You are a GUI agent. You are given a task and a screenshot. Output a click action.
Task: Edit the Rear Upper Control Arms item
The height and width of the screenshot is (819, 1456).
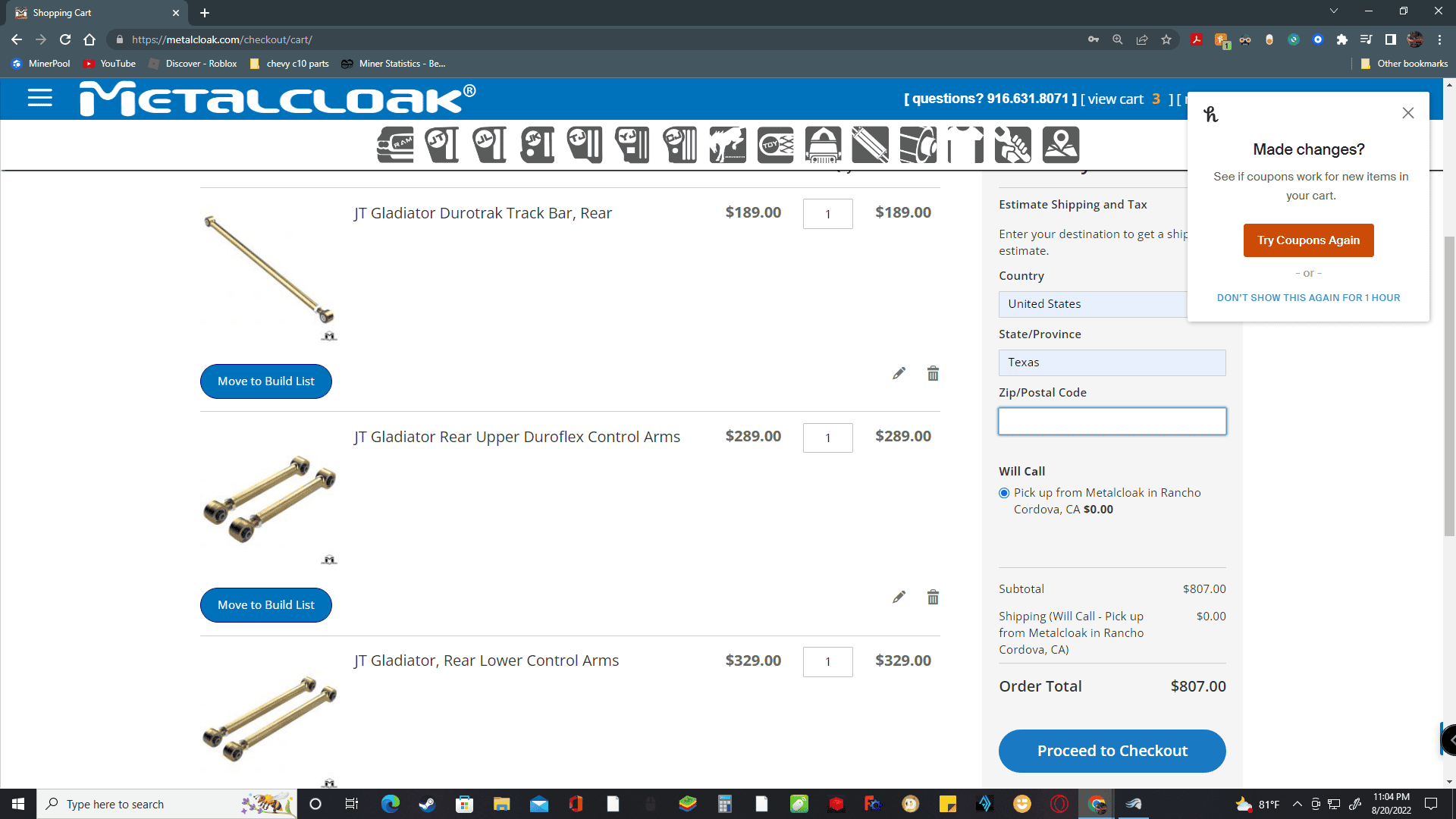pos(899,597)
